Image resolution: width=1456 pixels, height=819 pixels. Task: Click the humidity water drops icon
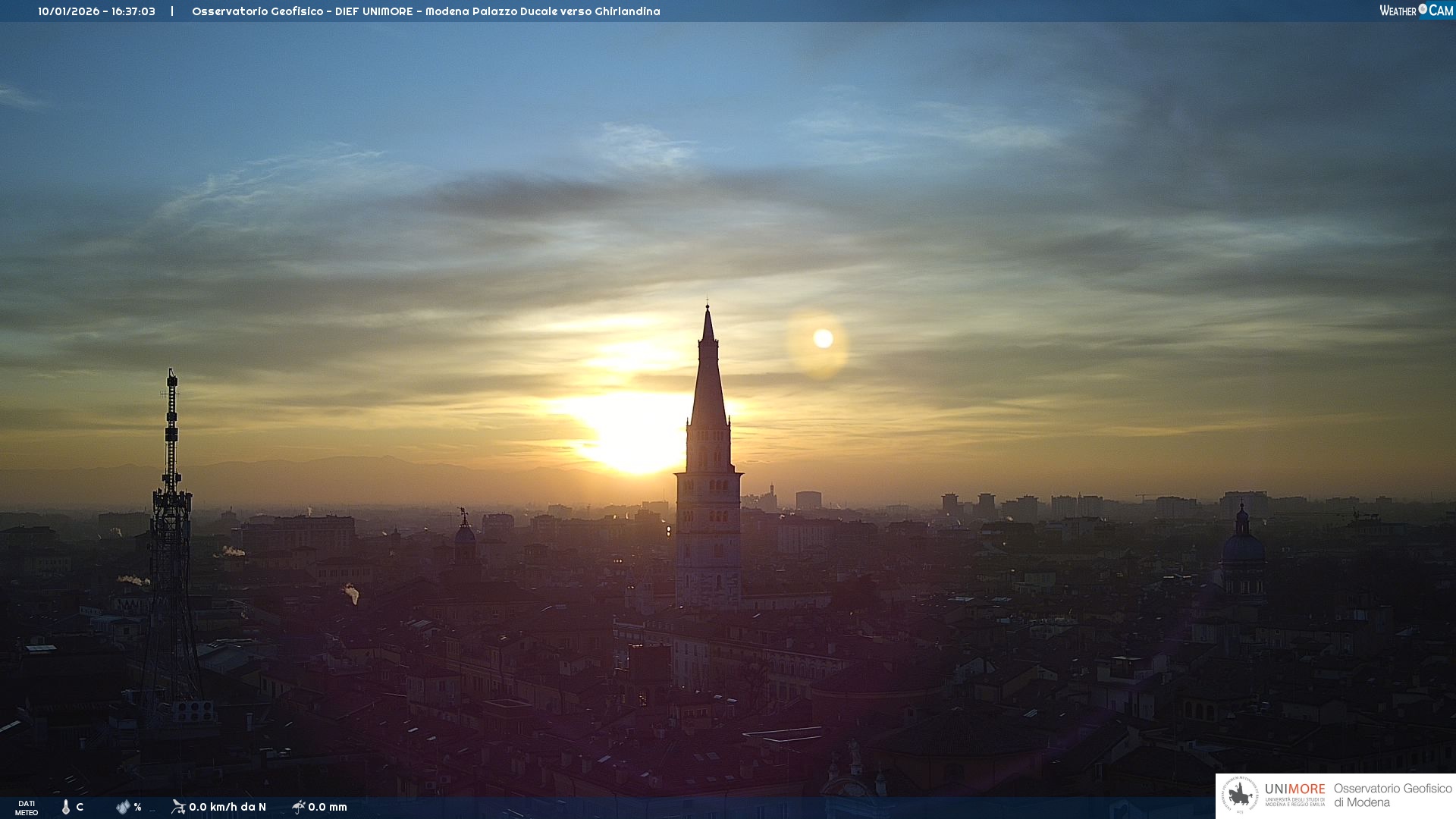[x=123, y=807]
